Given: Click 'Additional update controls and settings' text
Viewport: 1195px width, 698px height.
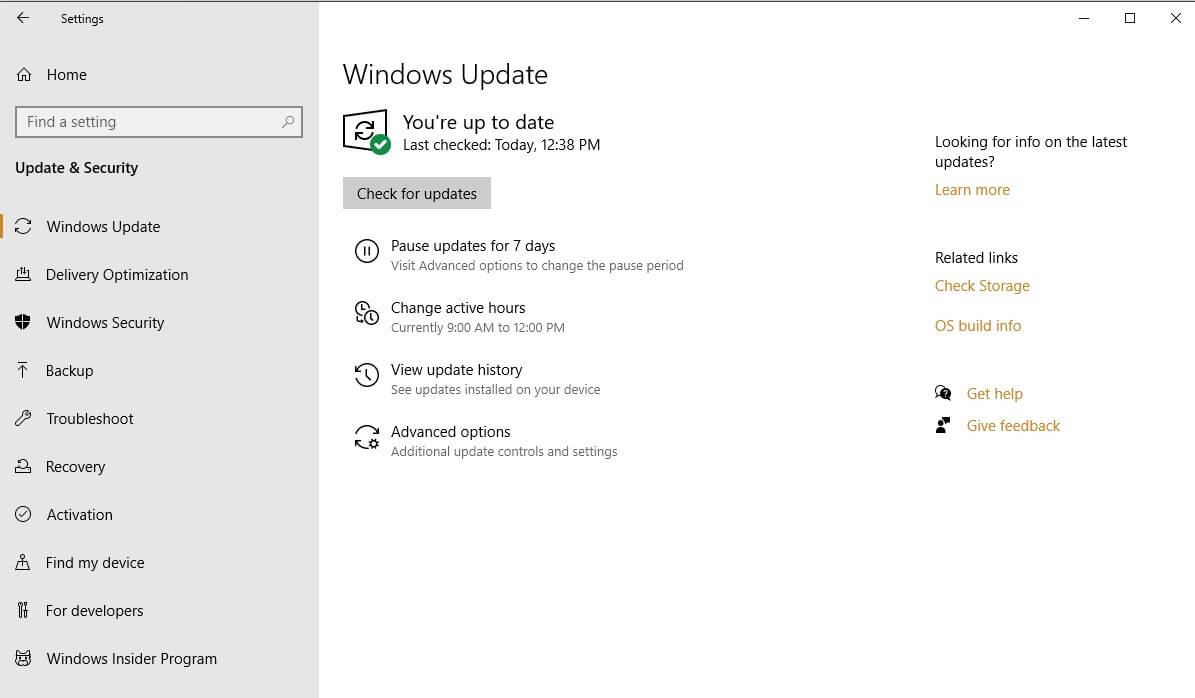Looking at the screenshot, I should 504,451.
